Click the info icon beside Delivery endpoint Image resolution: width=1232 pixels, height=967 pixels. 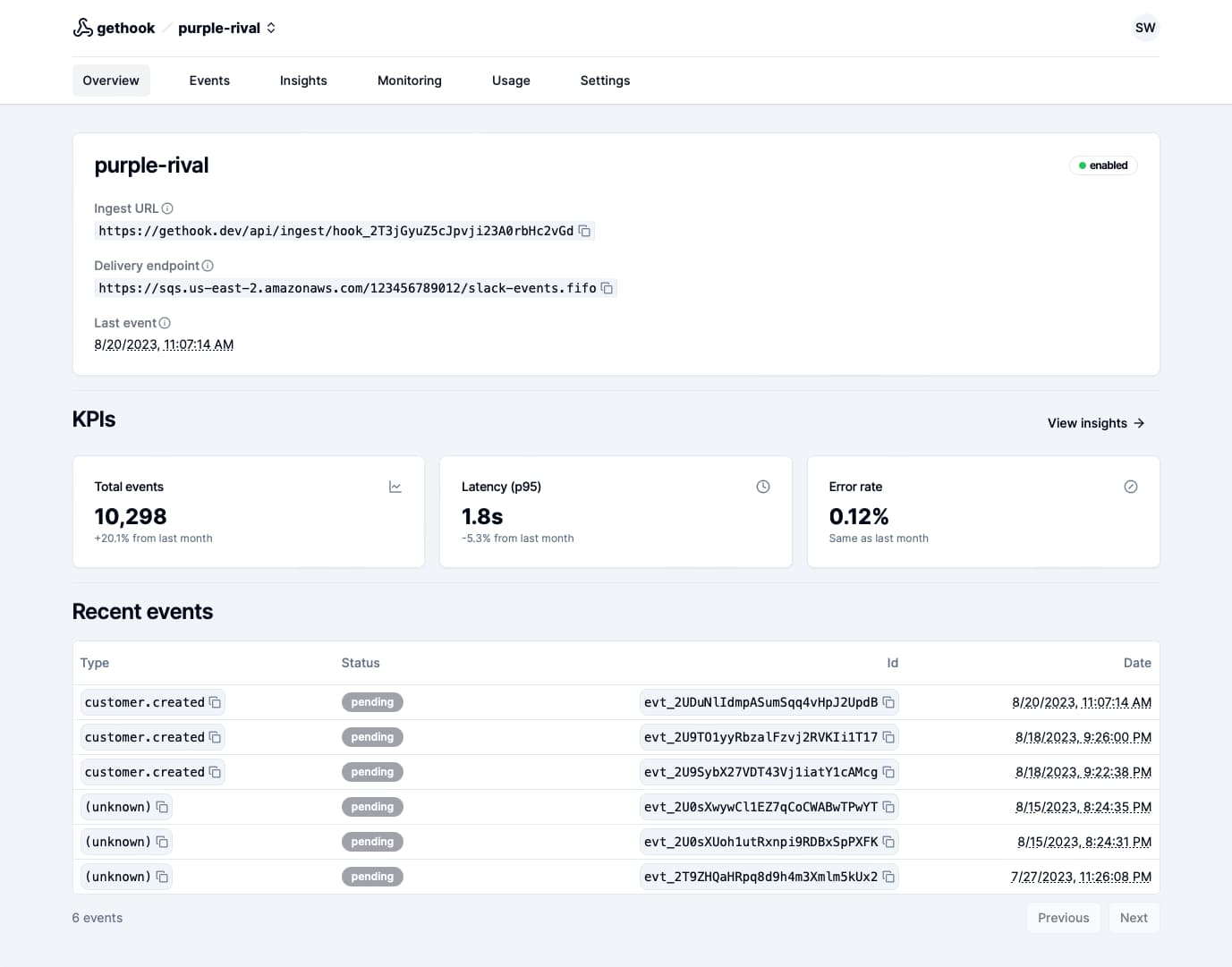point(208,265)
